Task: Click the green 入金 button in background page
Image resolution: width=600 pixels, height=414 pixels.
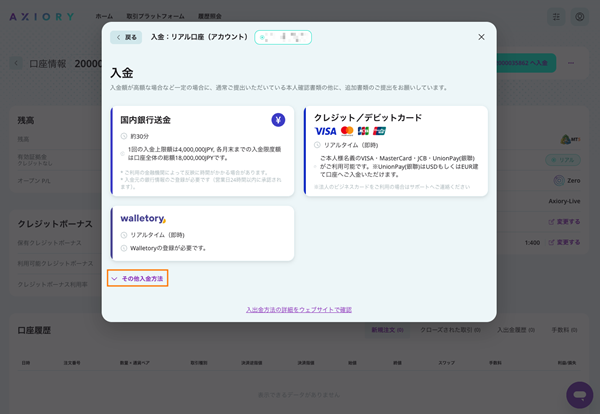Action: click(x=526, y=63)
